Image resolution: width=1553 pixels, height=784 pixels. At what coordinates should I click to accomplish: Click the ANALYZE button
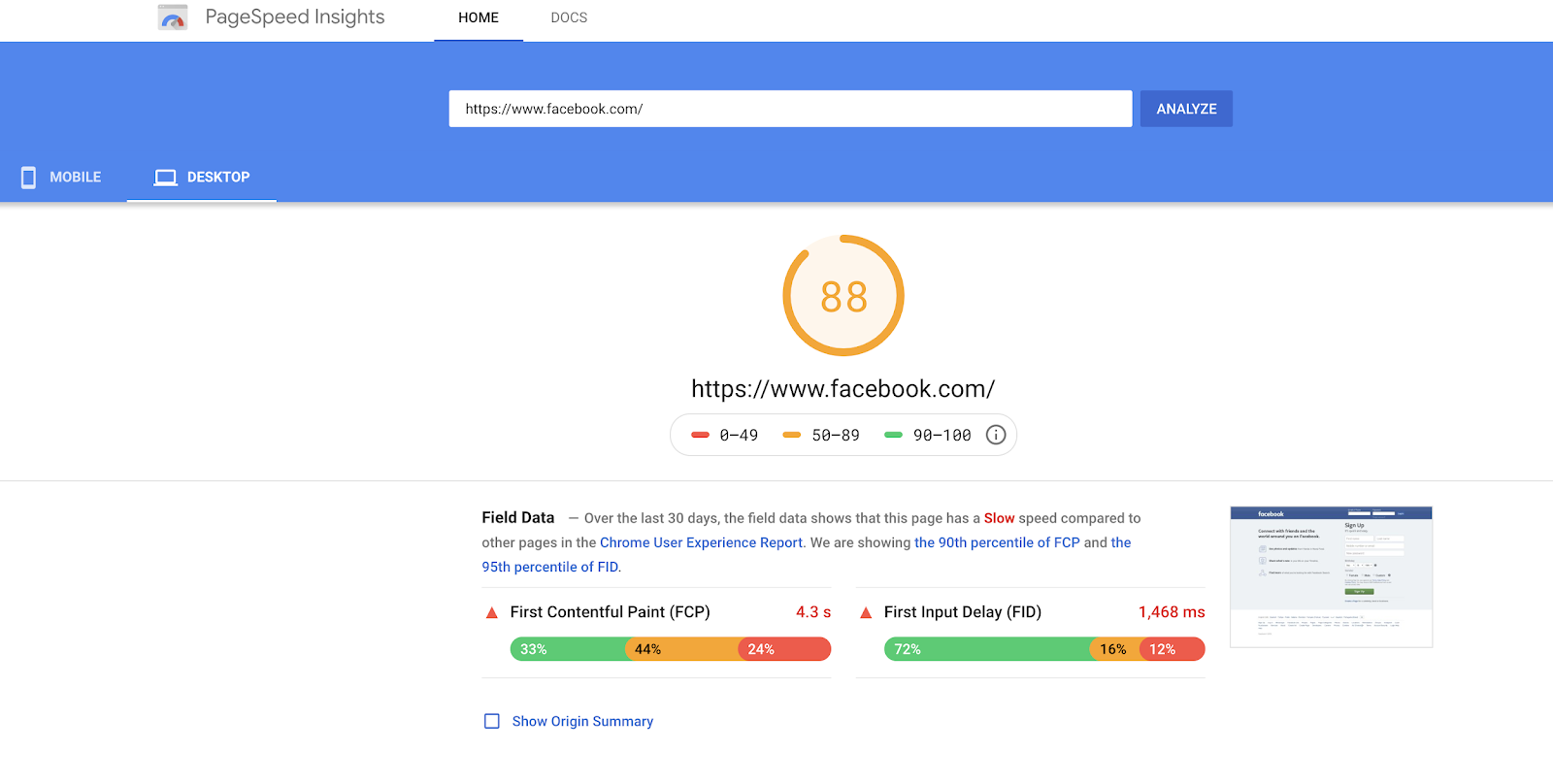pos(1186,109)
